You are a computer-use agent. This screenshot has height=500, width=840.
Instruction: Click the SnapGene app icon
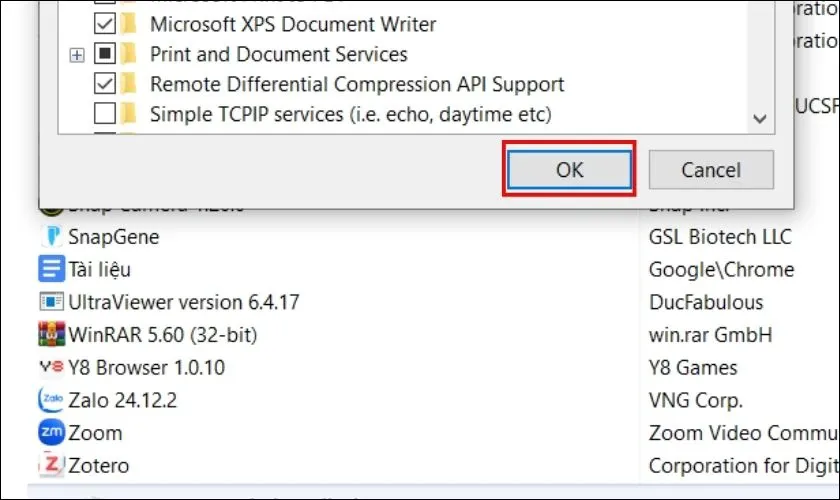point(50,237)
